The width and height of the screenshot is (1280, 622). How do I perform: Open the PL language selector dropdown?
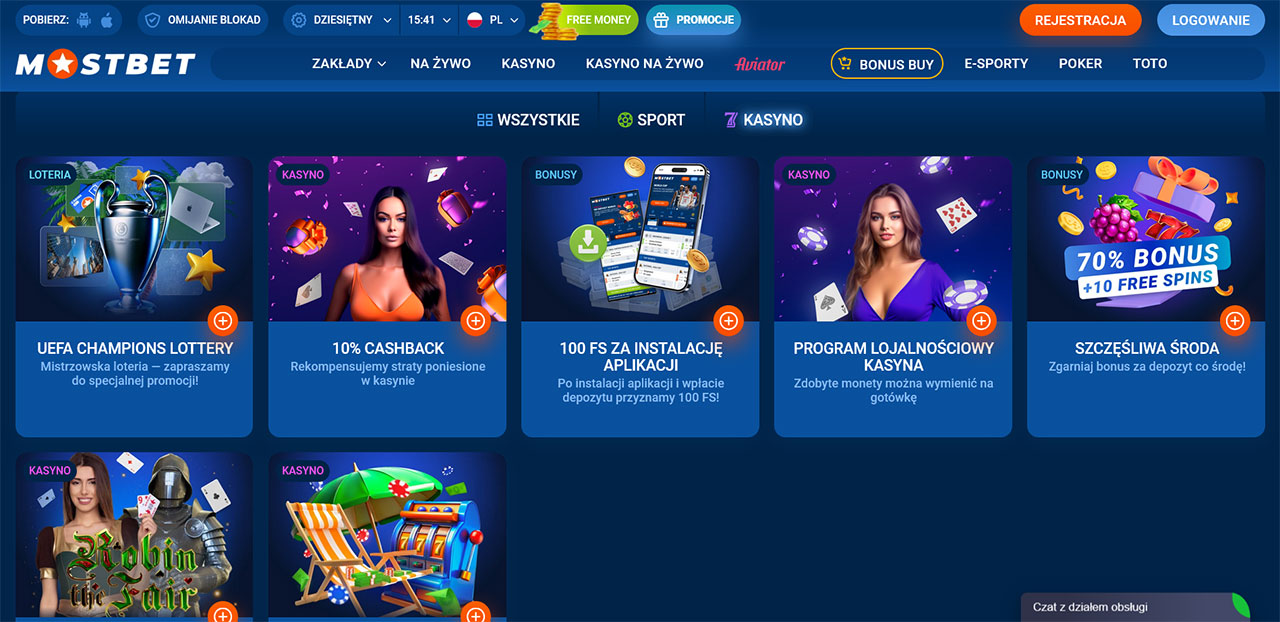click(x=493, y=20)
